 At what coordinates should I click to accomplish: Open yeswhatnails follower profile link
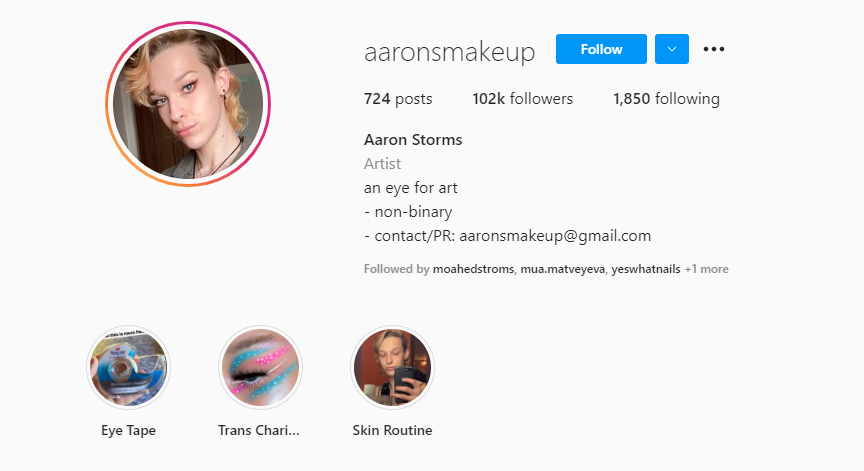[646, 269]
